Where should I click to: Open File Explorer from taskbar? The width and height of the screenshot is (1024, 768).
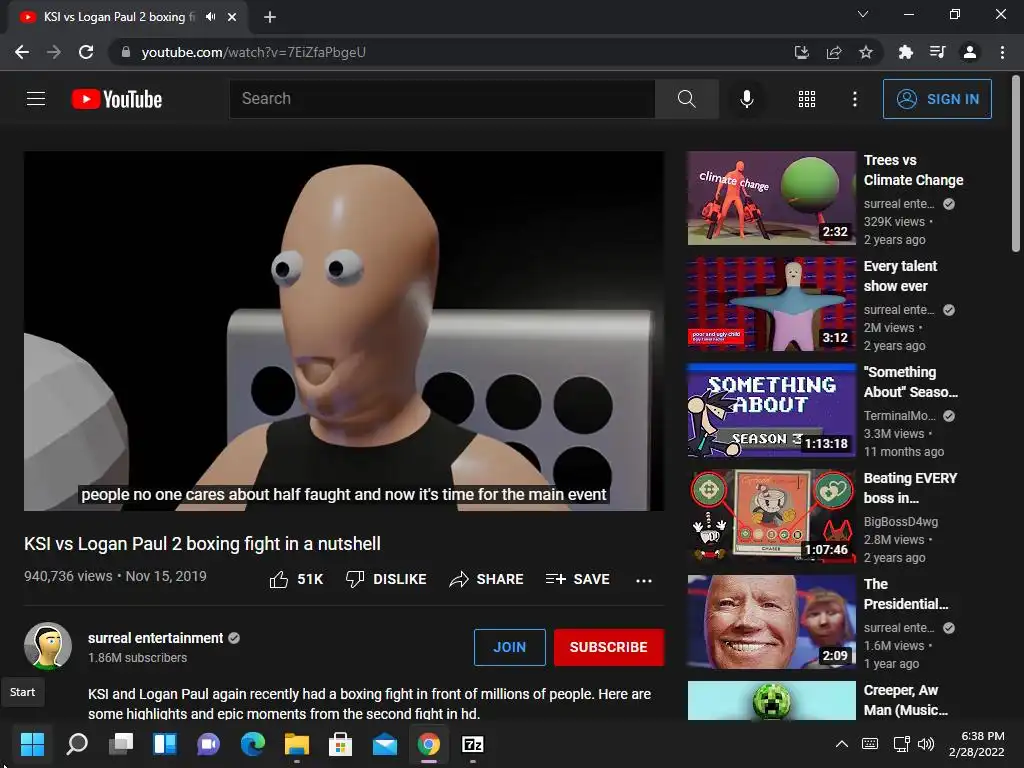[296, 744]
